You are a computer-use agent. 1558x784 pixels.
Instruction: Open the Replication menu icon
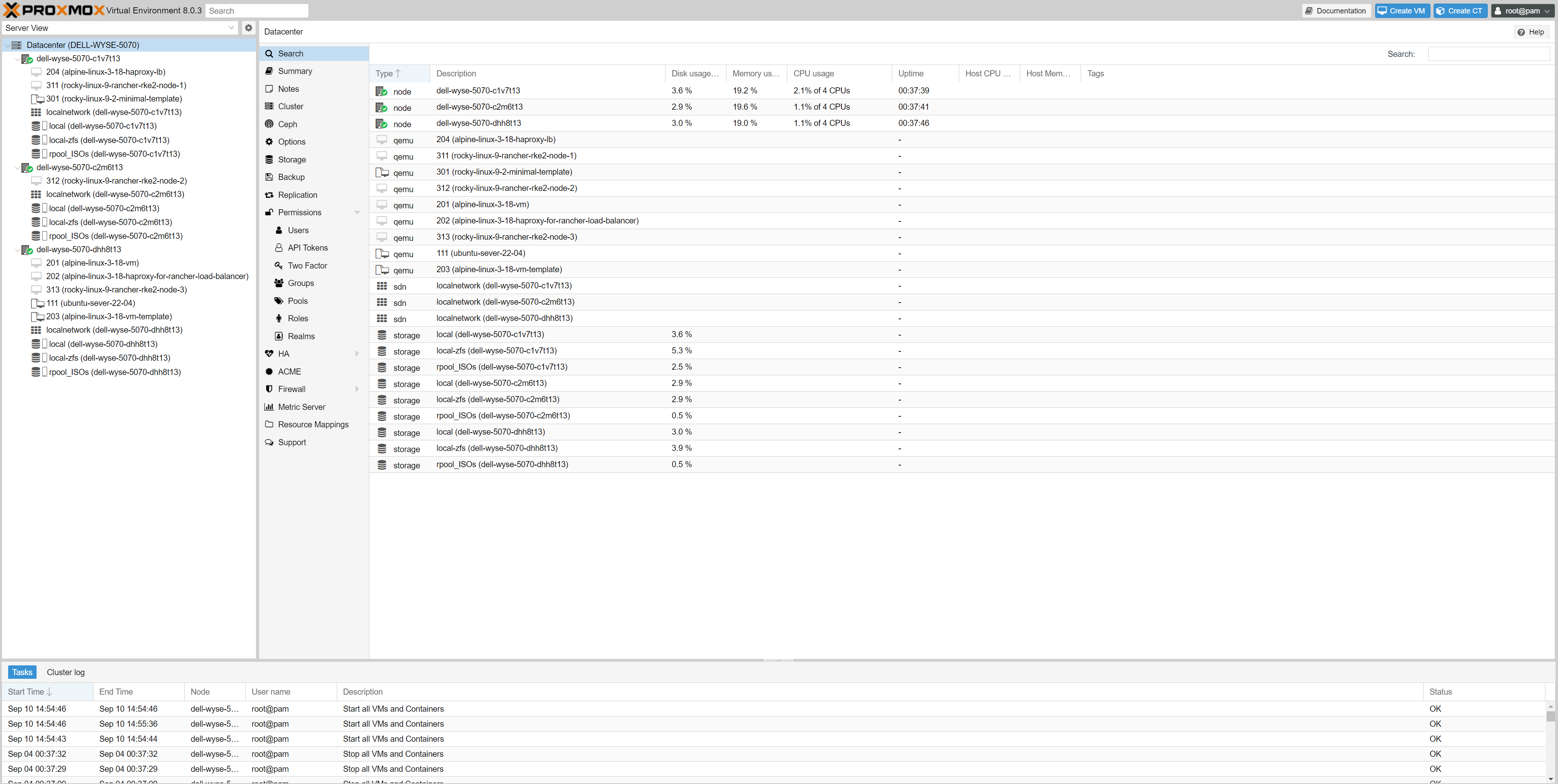pyautogui.click(x=269, y=195)
